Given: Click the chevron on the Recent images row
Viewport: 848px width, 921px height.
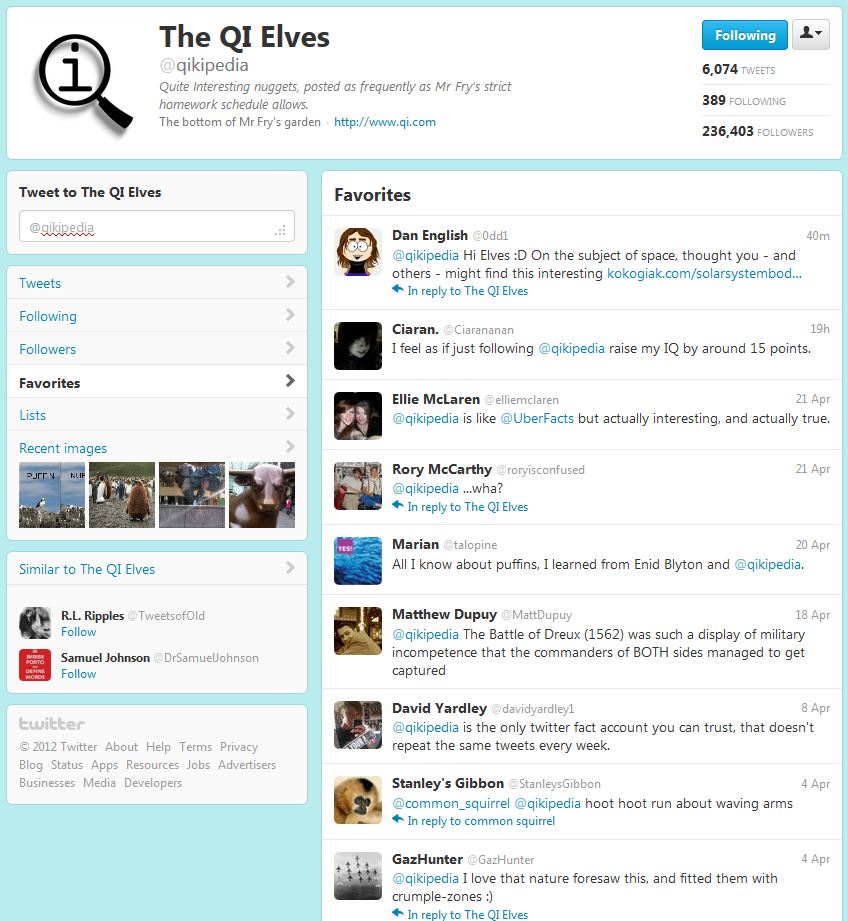Looking at the screenshot, I should pos(290,446).
